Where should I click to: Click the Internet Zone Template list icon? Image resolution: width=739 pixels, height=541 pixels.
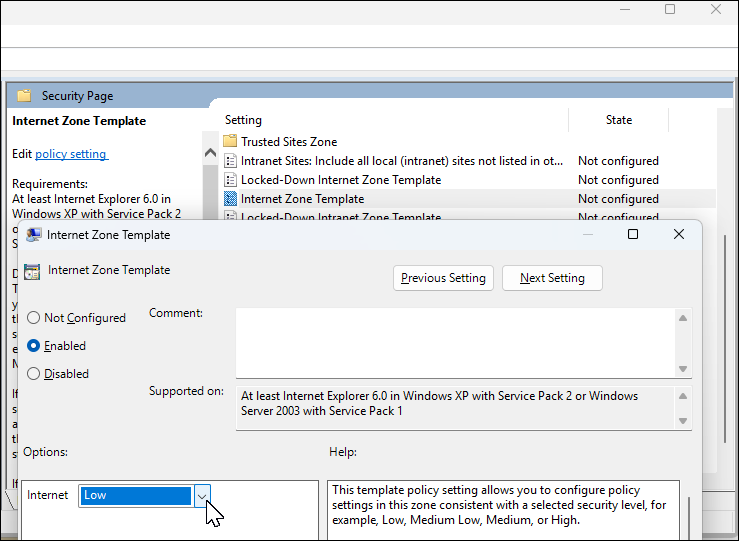click(230, 199)
